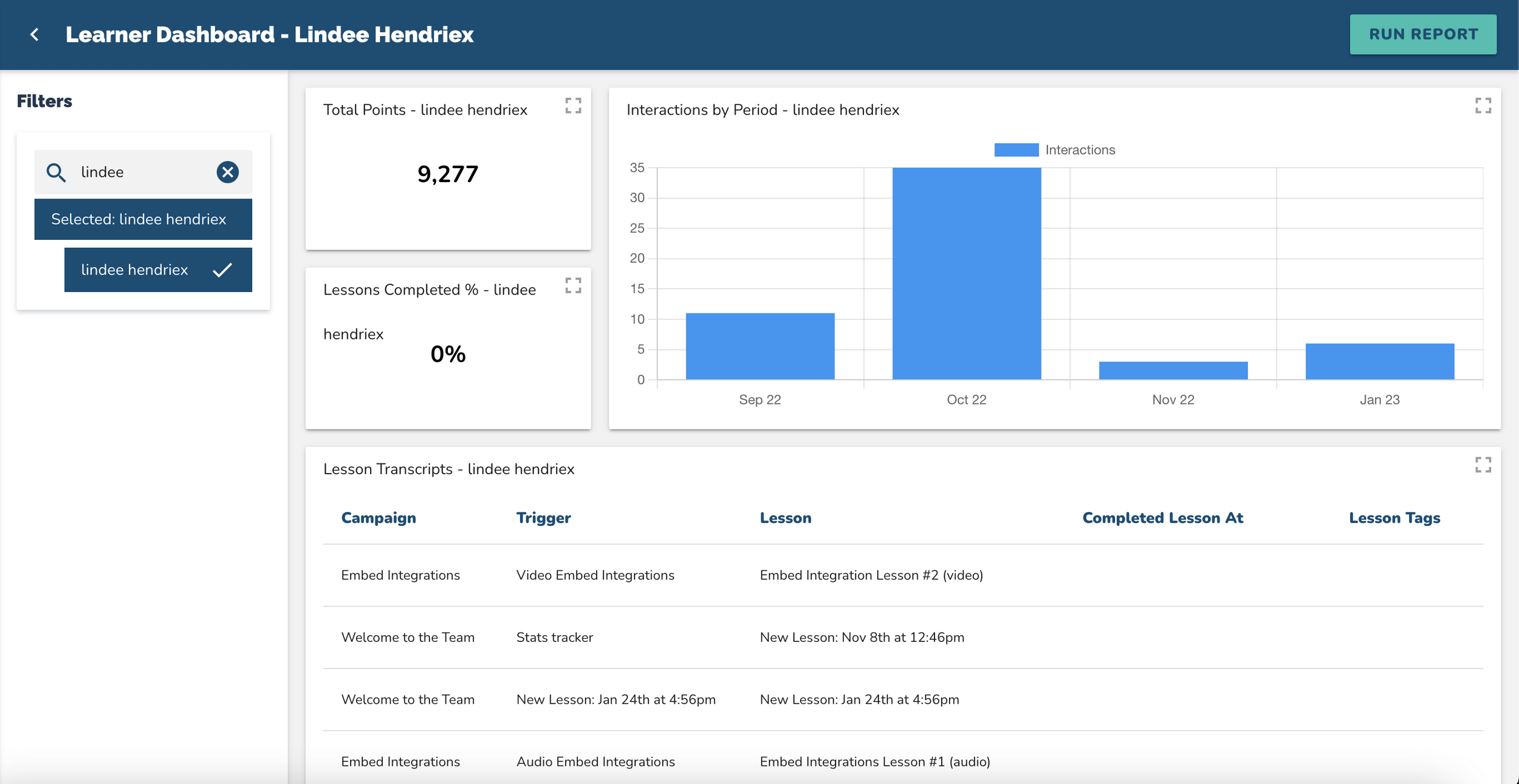Open Embed Integration Lesson #2 (video) row
The height and width of the screenshot is (784, 1519).
point(871,575)
